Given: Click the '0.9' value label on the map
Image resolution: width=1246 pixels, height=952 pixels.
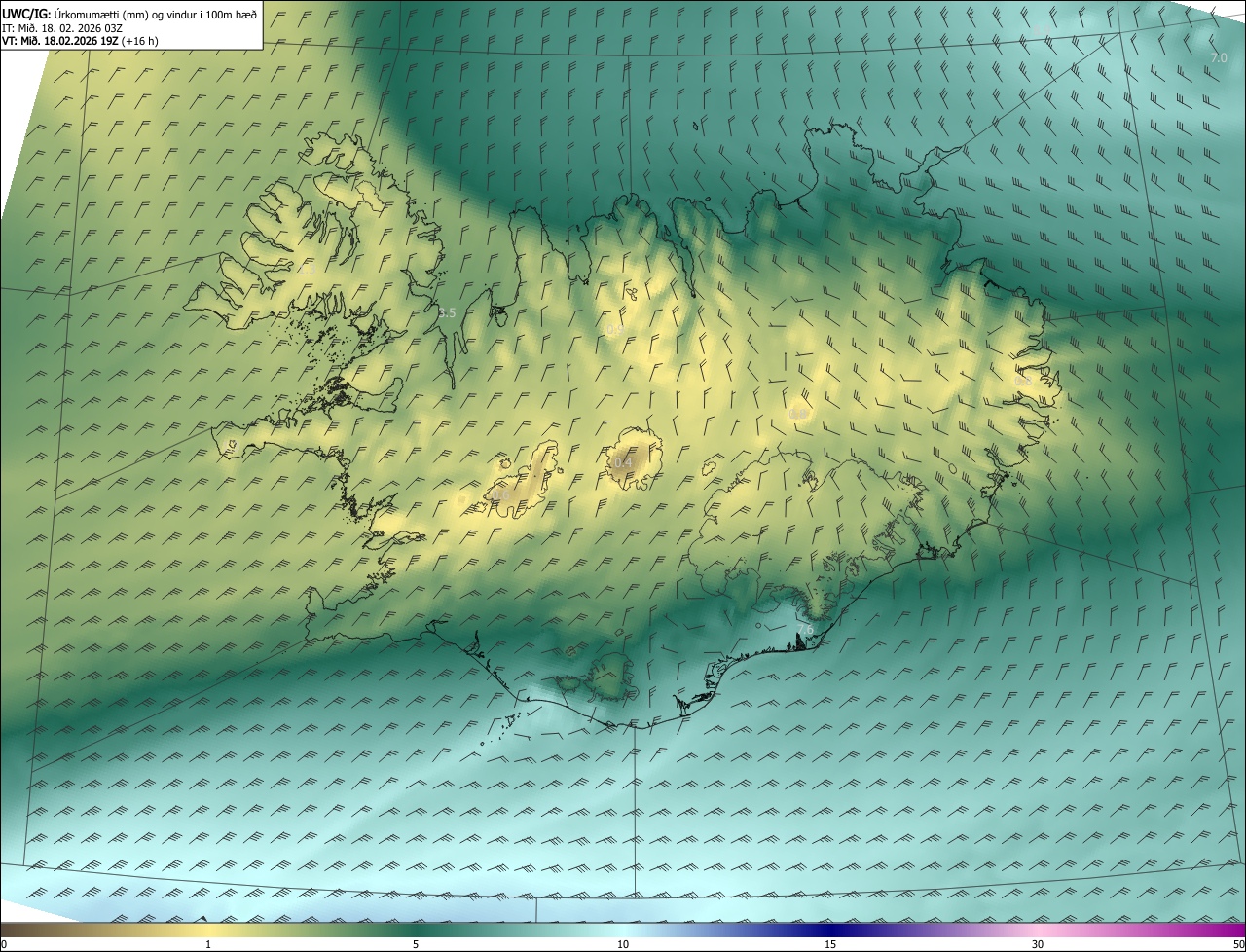Looking at the screenshot, I should tap(614, 331).
